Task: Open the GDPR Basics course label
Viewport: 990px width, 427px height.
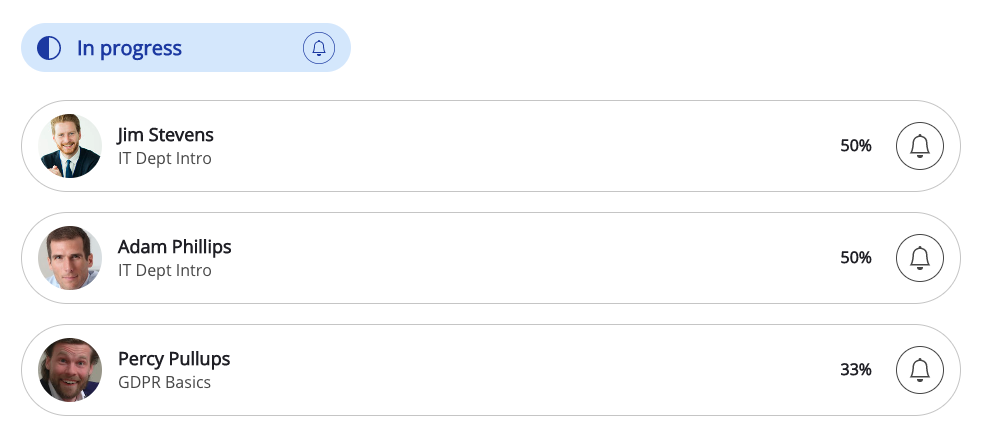Action: (164, 382)
